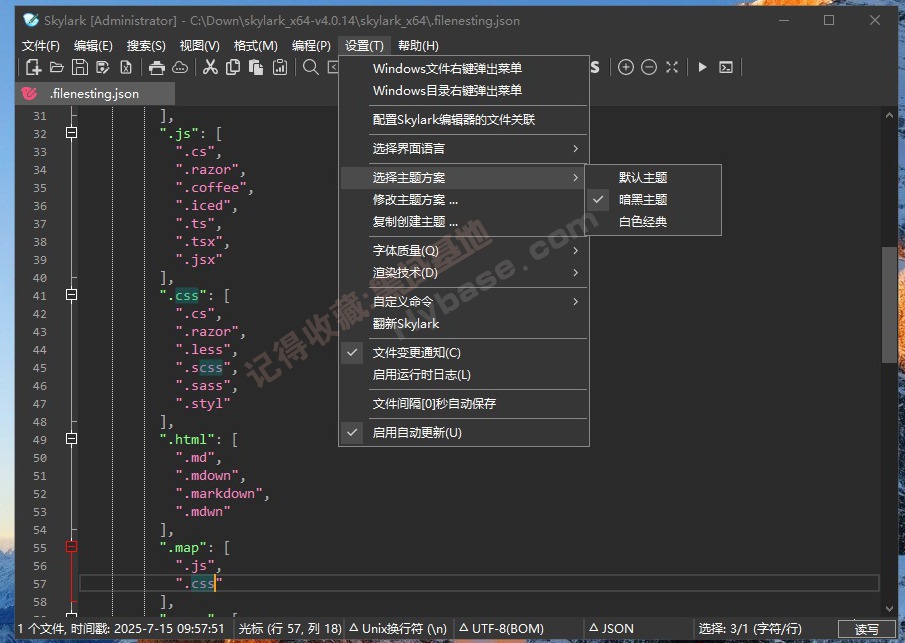Click the New file toolbar icon
This screenshot has height=643, width=905.
click(x=33, y=68)
